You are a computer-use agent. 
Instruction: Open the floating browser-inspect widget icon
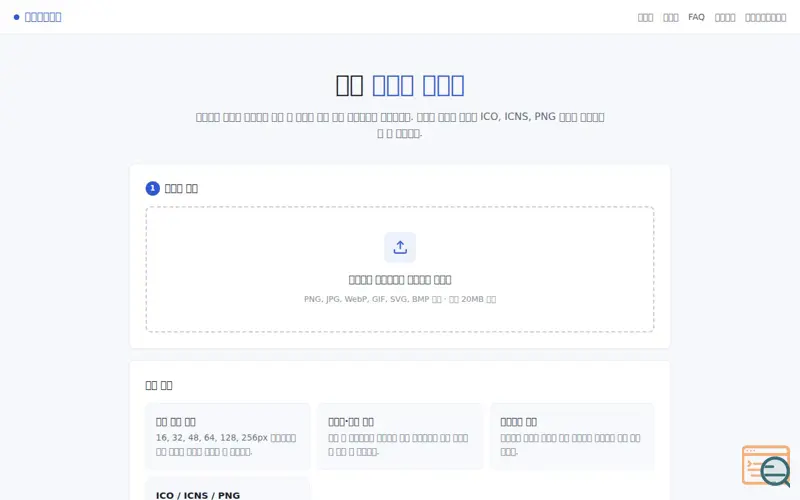click(766, 466)
